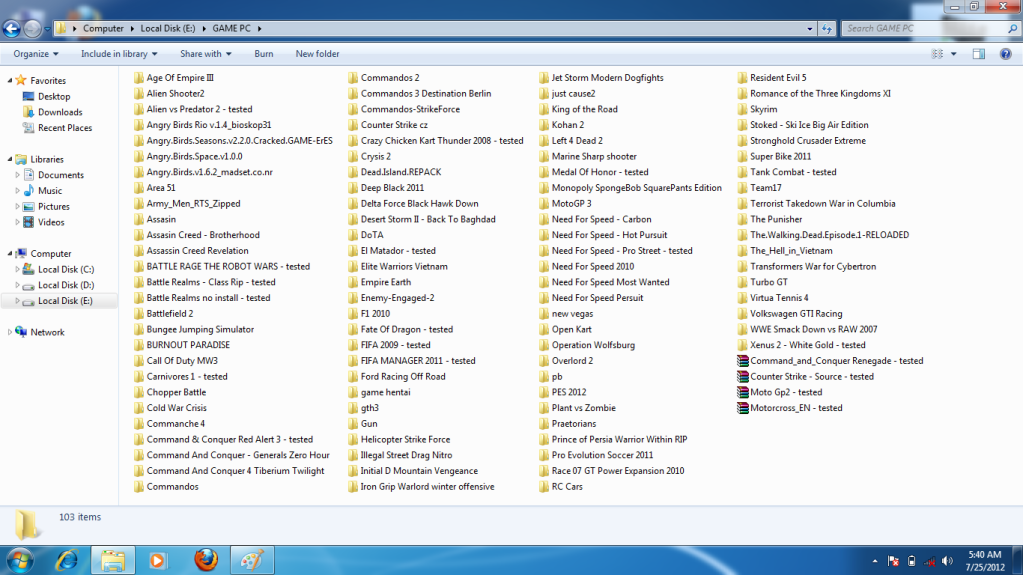Switch to Paint in the taskbar
Screen dimensions: 1023x575
tap(252, 561)
